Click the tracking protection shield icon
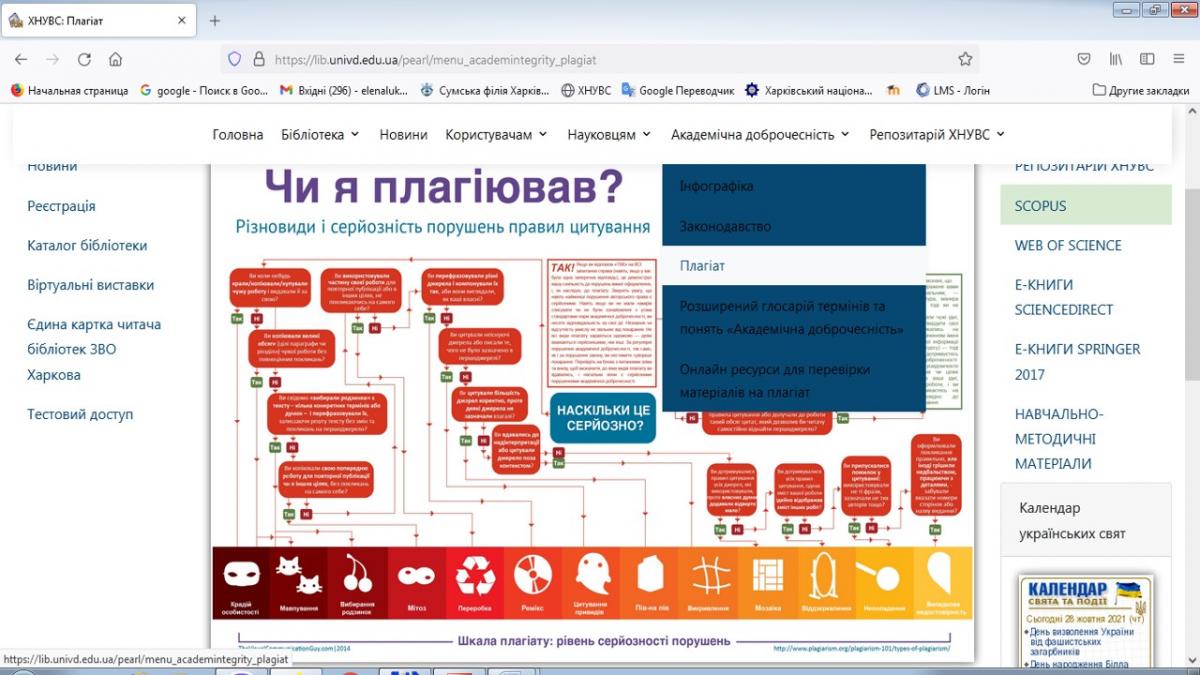1200x675 pixels. tap(235, 59)
